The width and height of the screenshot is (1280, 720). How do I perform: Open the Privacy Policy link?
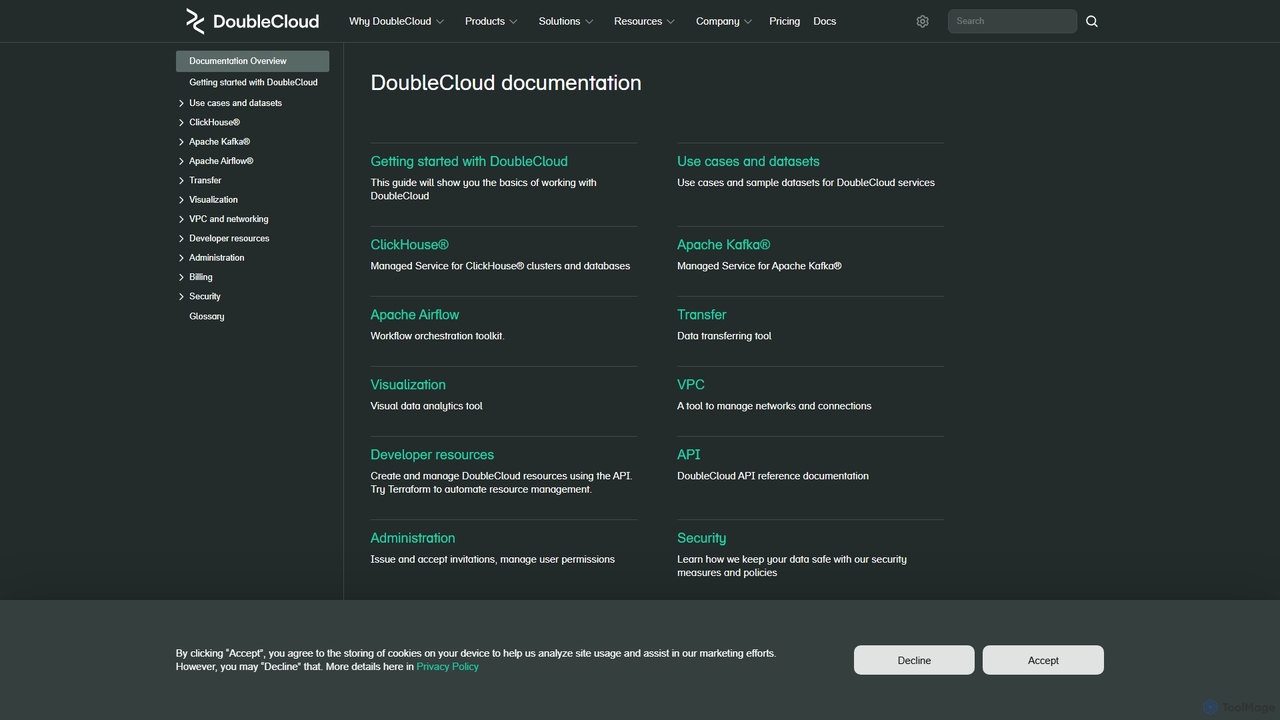(x=447, y=667)
